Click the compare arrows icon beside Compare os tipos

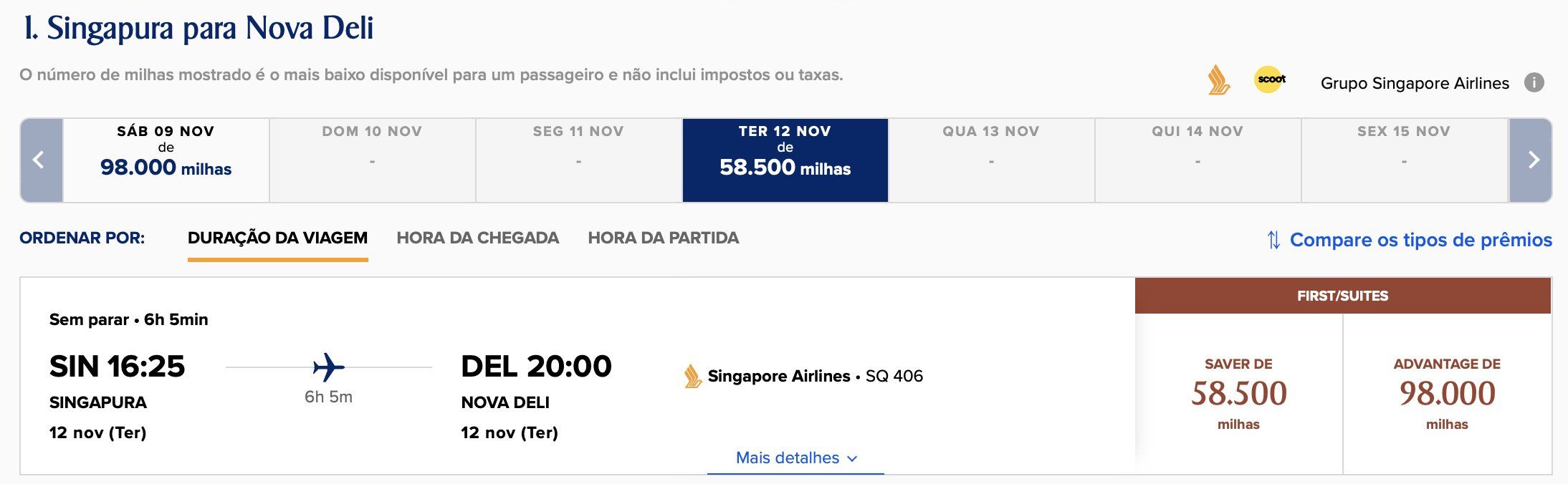coord(1273,240)
